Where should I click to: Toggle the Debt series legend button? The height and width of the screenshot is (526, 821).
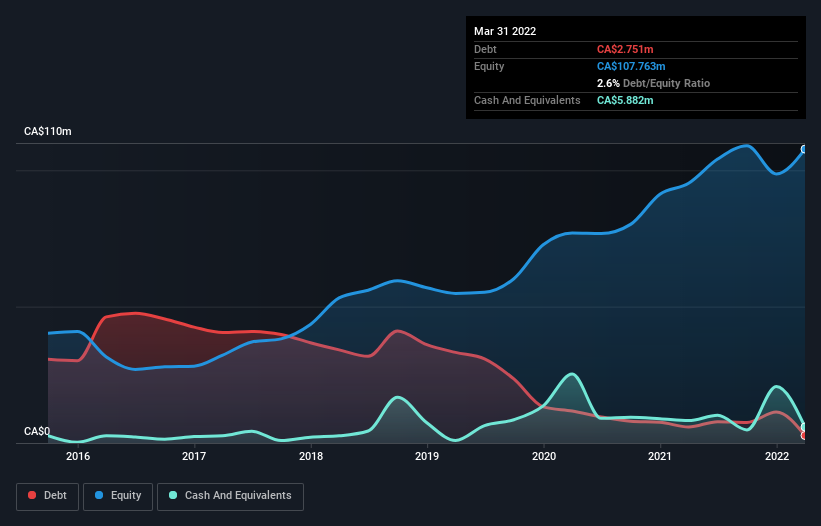(48, 496)
